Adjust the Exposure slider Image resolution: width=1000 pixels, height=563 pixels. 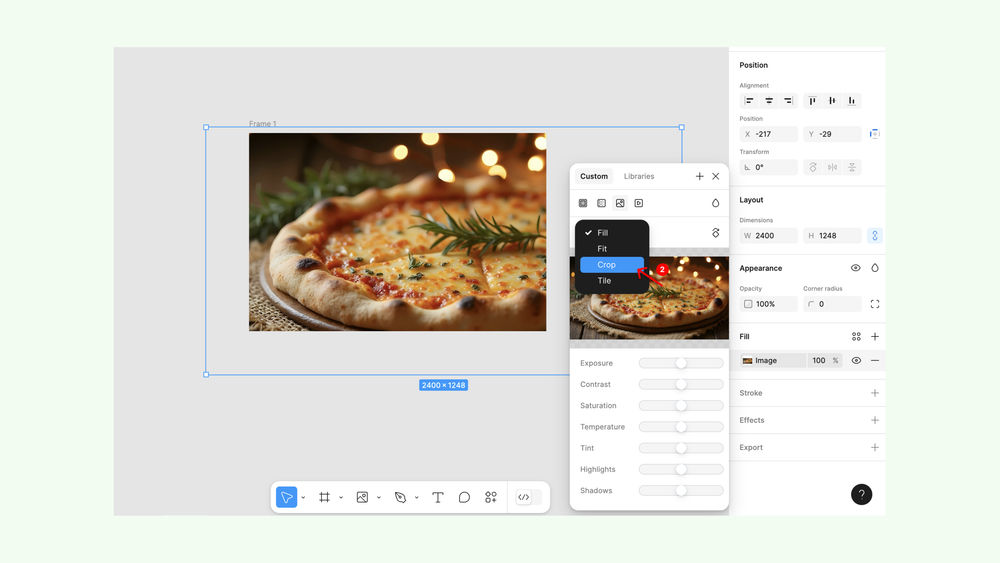click(681, 363)
